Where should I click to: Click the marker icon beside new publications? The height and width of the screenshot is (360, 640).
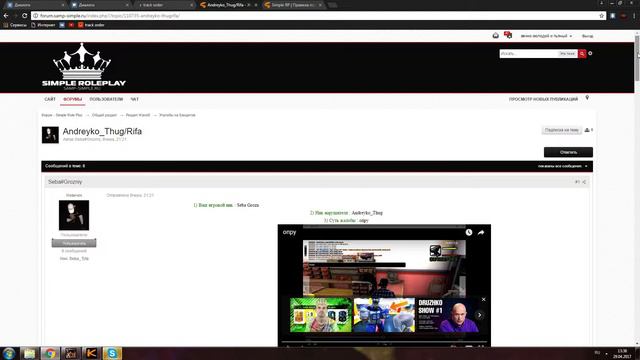tap(587, 98)
